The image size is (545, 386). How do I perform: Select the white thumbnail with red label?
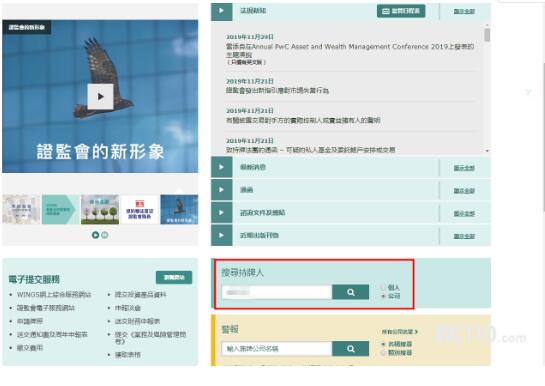(139, 210)
